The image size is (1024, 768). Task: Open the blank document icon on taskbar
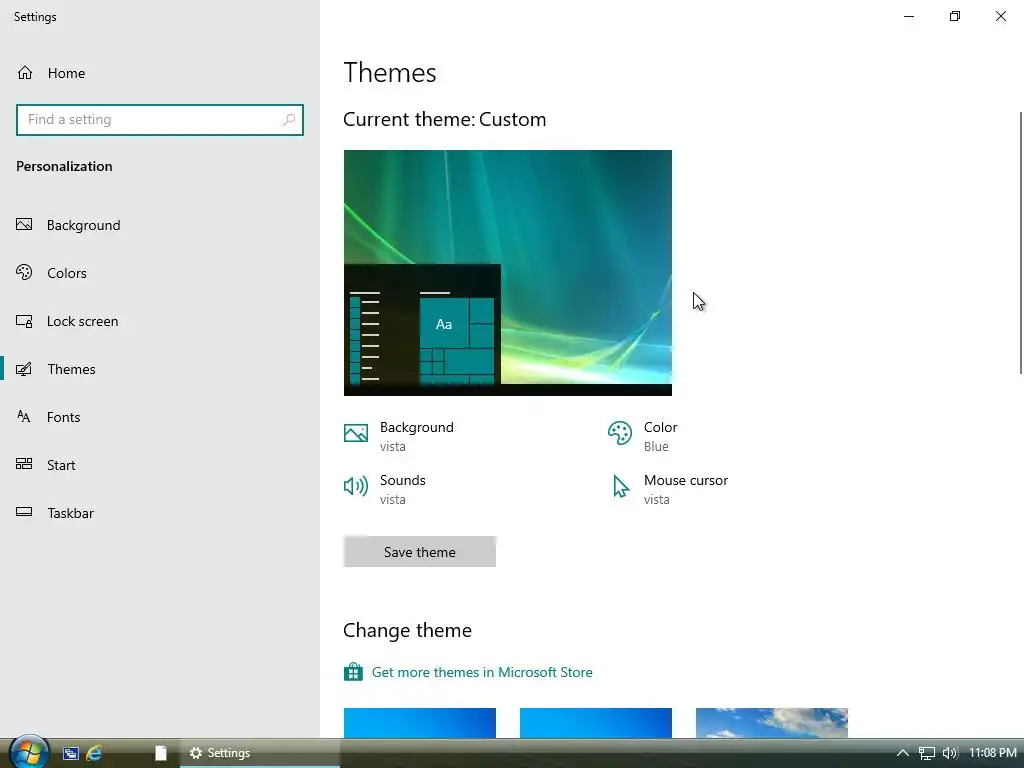tap(161, 753)
